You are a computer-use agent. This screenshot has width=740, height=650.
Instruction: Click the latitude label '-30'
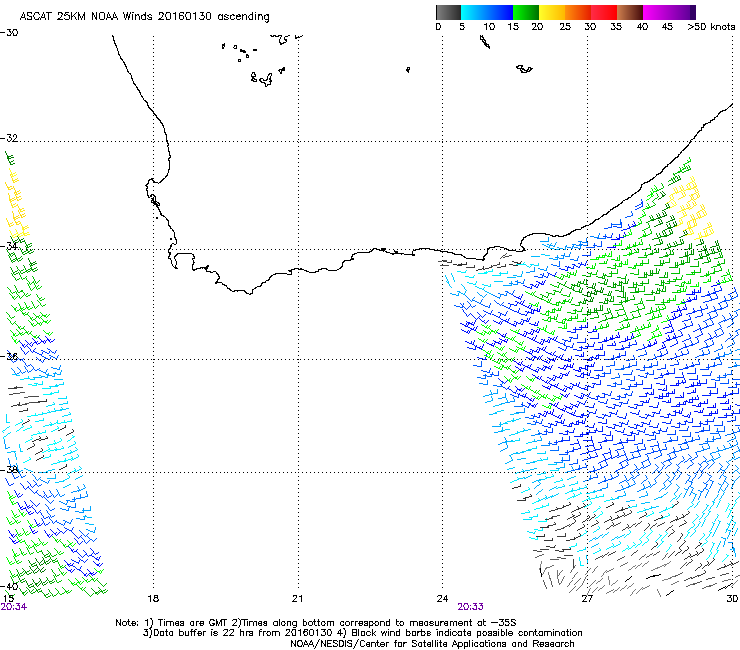[x=9, y=33]
